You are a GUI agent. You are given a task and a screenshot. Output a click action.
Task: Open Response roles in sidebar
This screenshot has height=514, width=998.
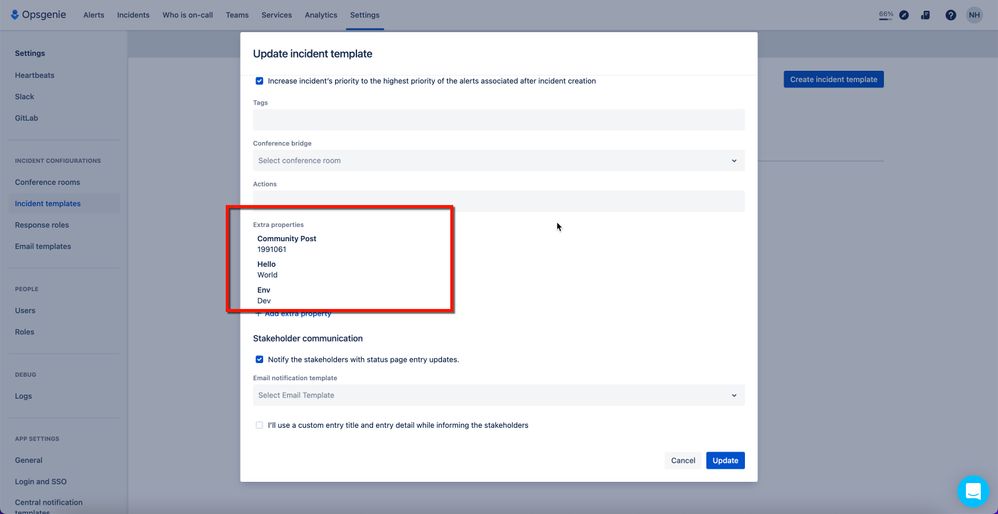[42, 225]
